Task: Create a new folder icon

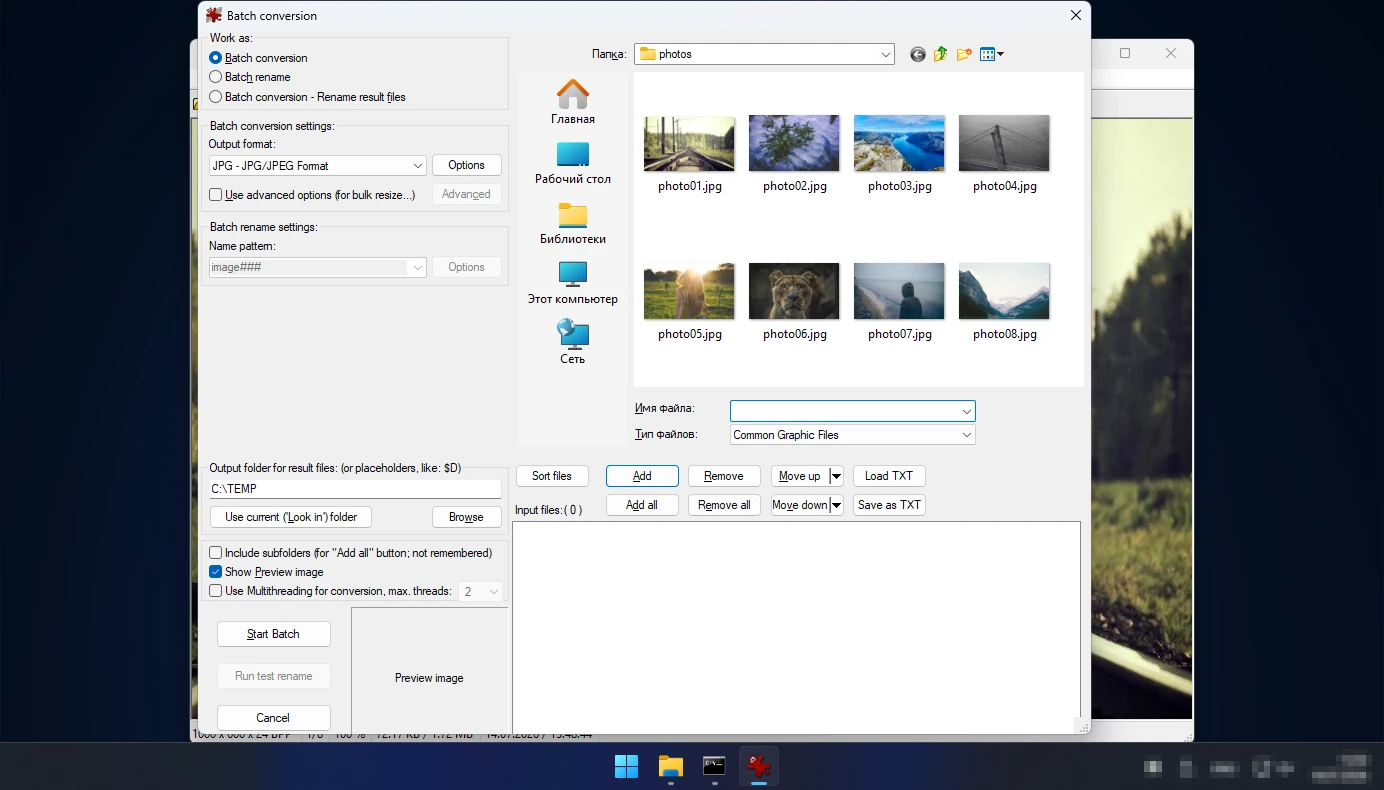Action: (964, 54)
